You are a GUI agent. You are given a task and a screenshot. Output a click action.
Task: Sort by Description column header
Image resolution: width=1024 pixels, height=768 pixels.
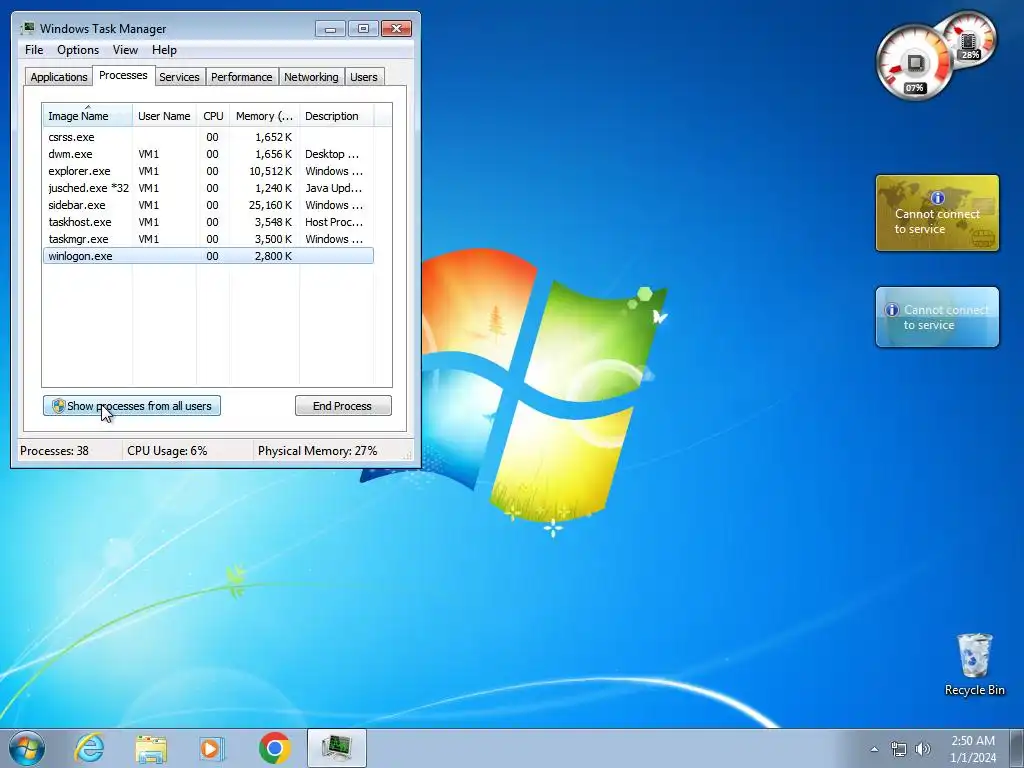336,116
